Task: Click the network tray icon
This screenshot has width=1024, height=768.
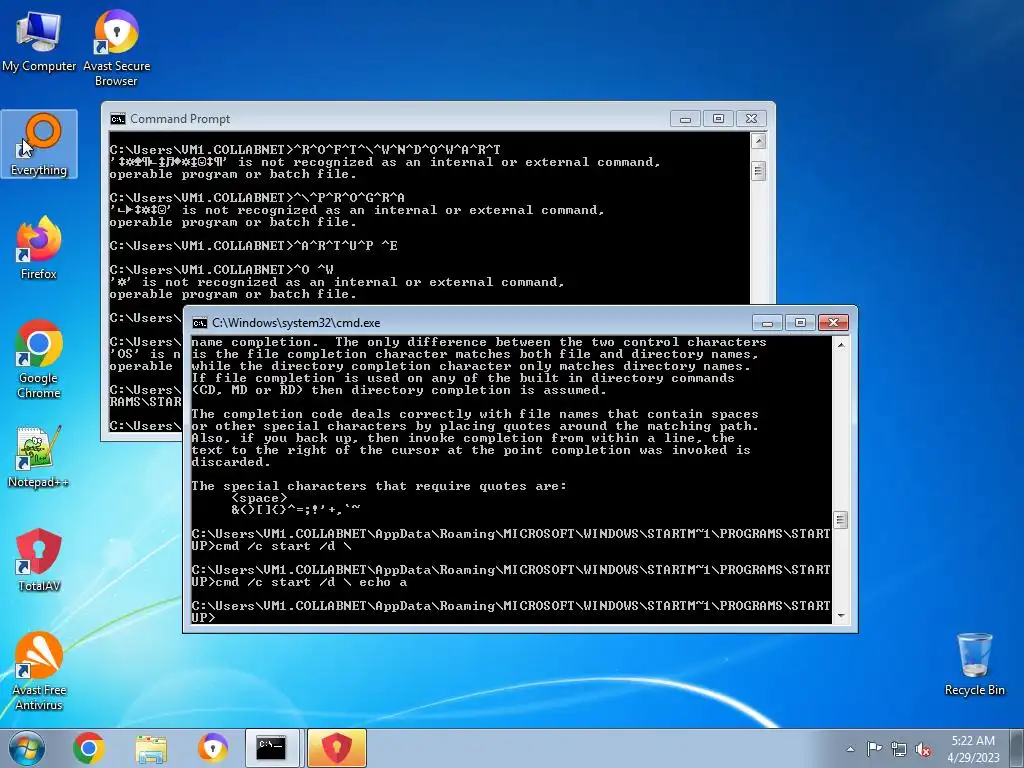Action: 899,749
